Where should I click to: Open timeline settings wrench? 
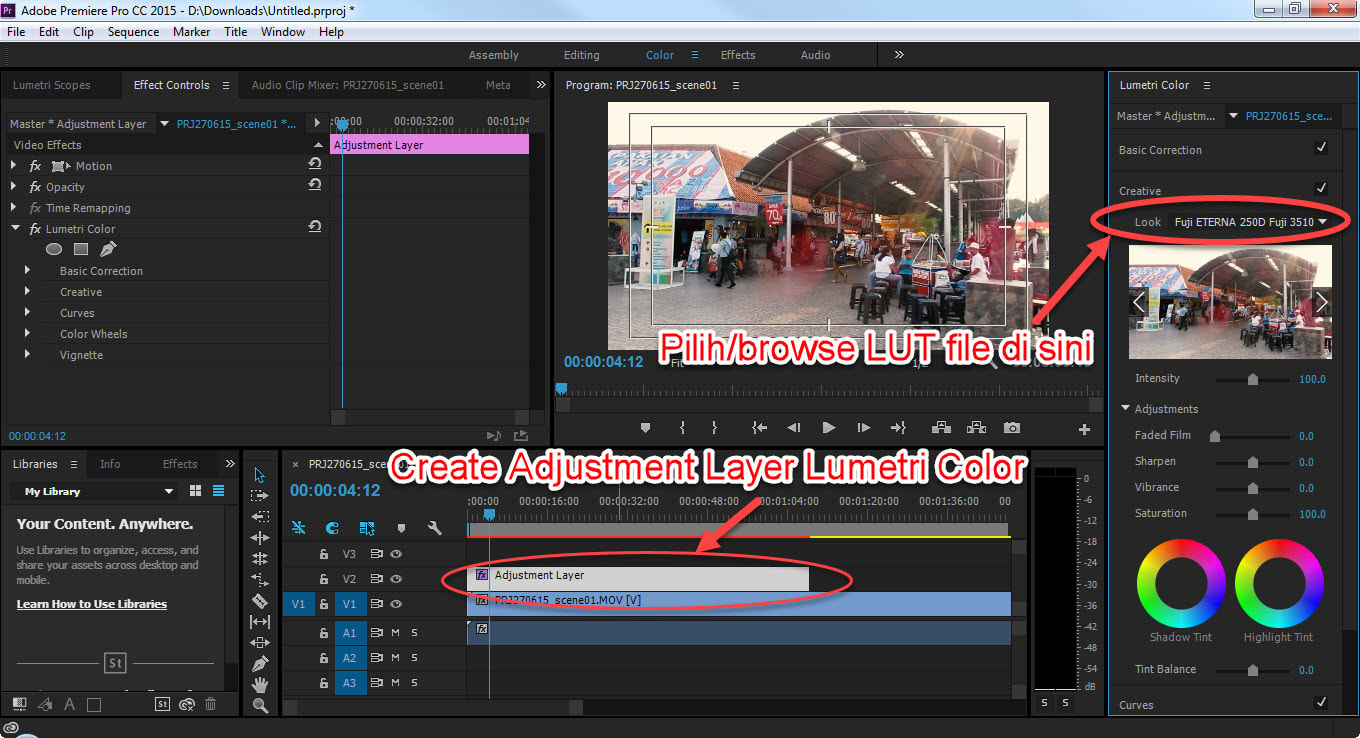[x=434, y=528]
